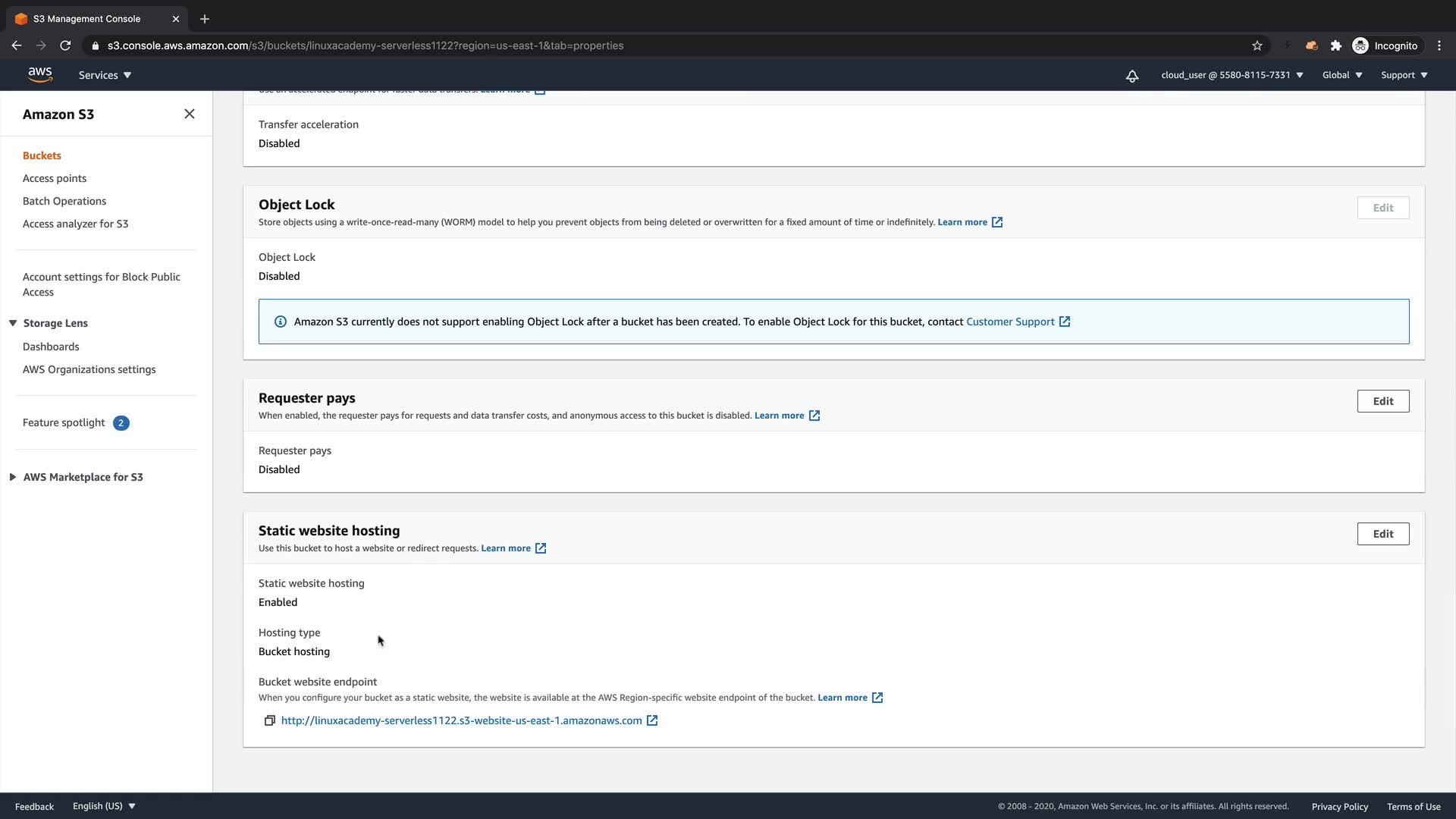Go to Batch Operations in sidebar
Viewport: 1456px width, 819px height.
click(x=64, y=201)
